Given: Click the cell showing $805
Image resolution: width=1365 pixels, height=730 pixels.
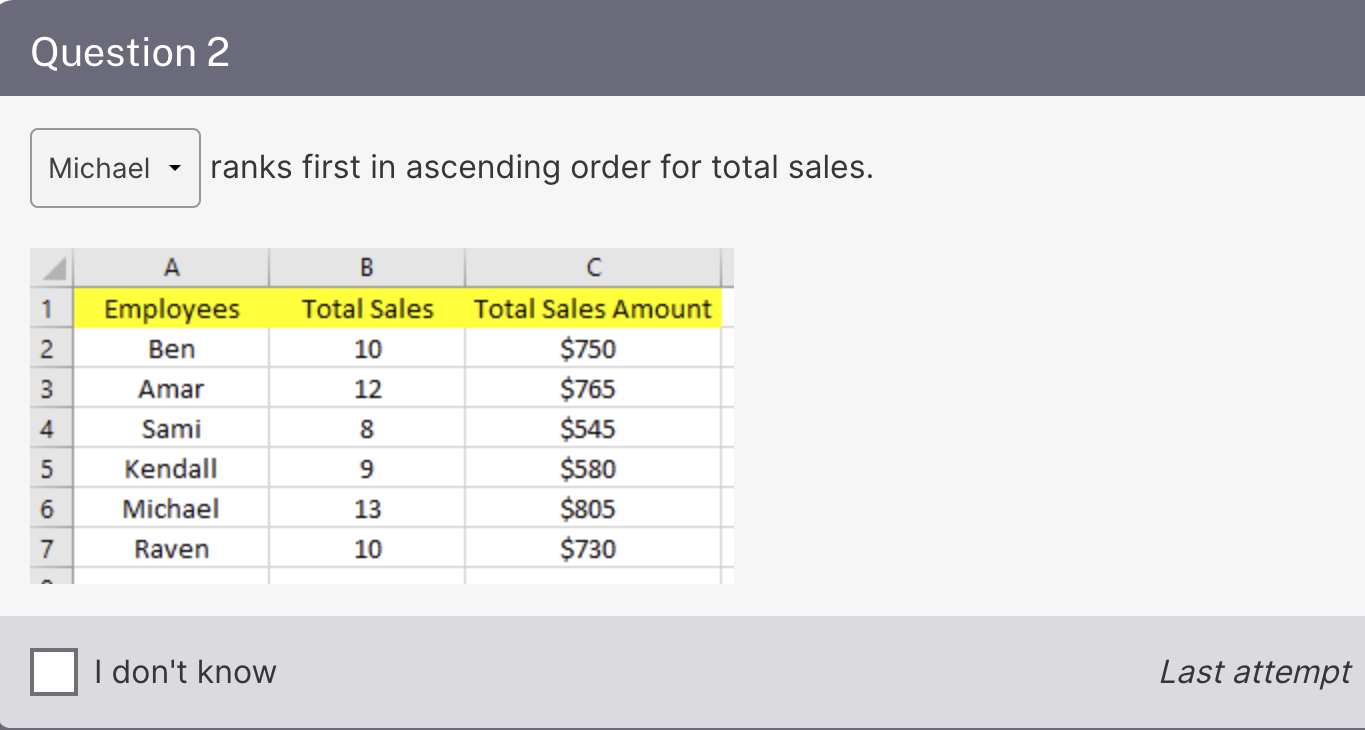Looking at the screenshot, I should pyautogui.click(x=588, y=509).
